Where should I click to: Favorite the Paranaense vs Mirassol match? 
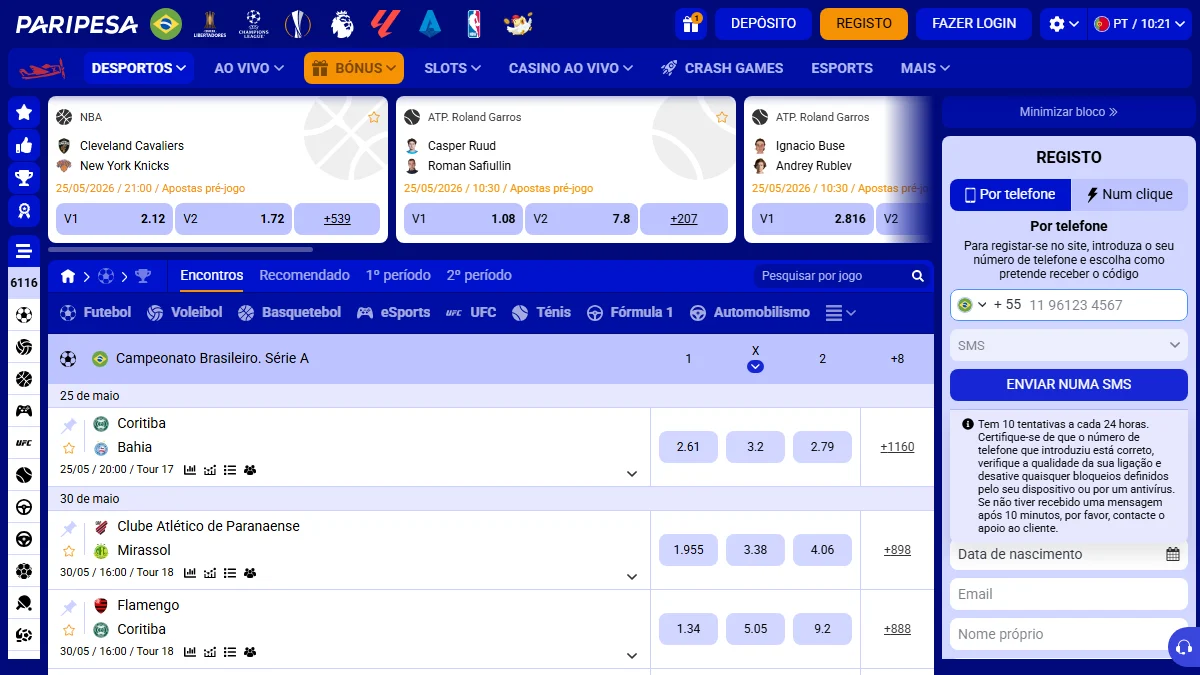pyautogui.click(x=69, y=551)
